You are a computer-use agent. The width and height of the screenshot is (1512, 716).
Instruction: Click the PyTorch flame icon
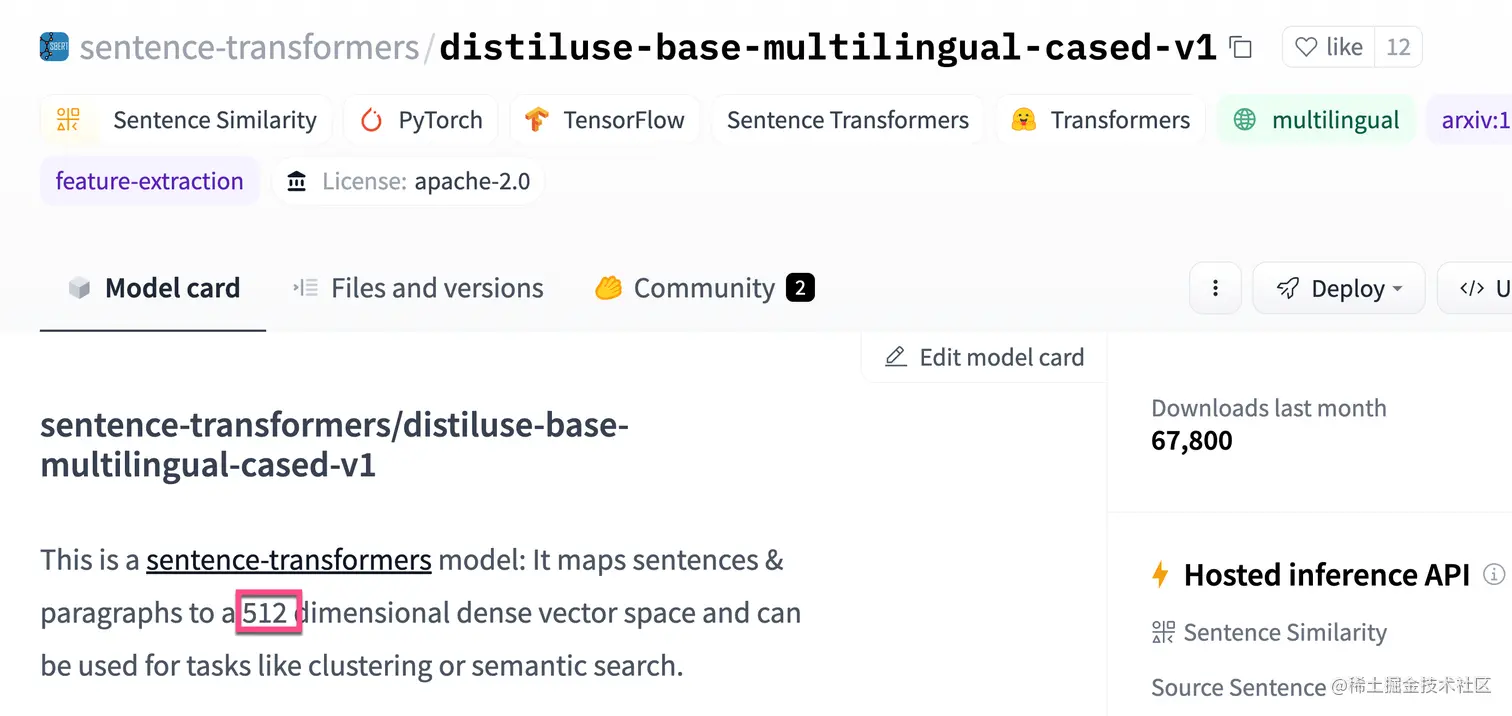372,120
